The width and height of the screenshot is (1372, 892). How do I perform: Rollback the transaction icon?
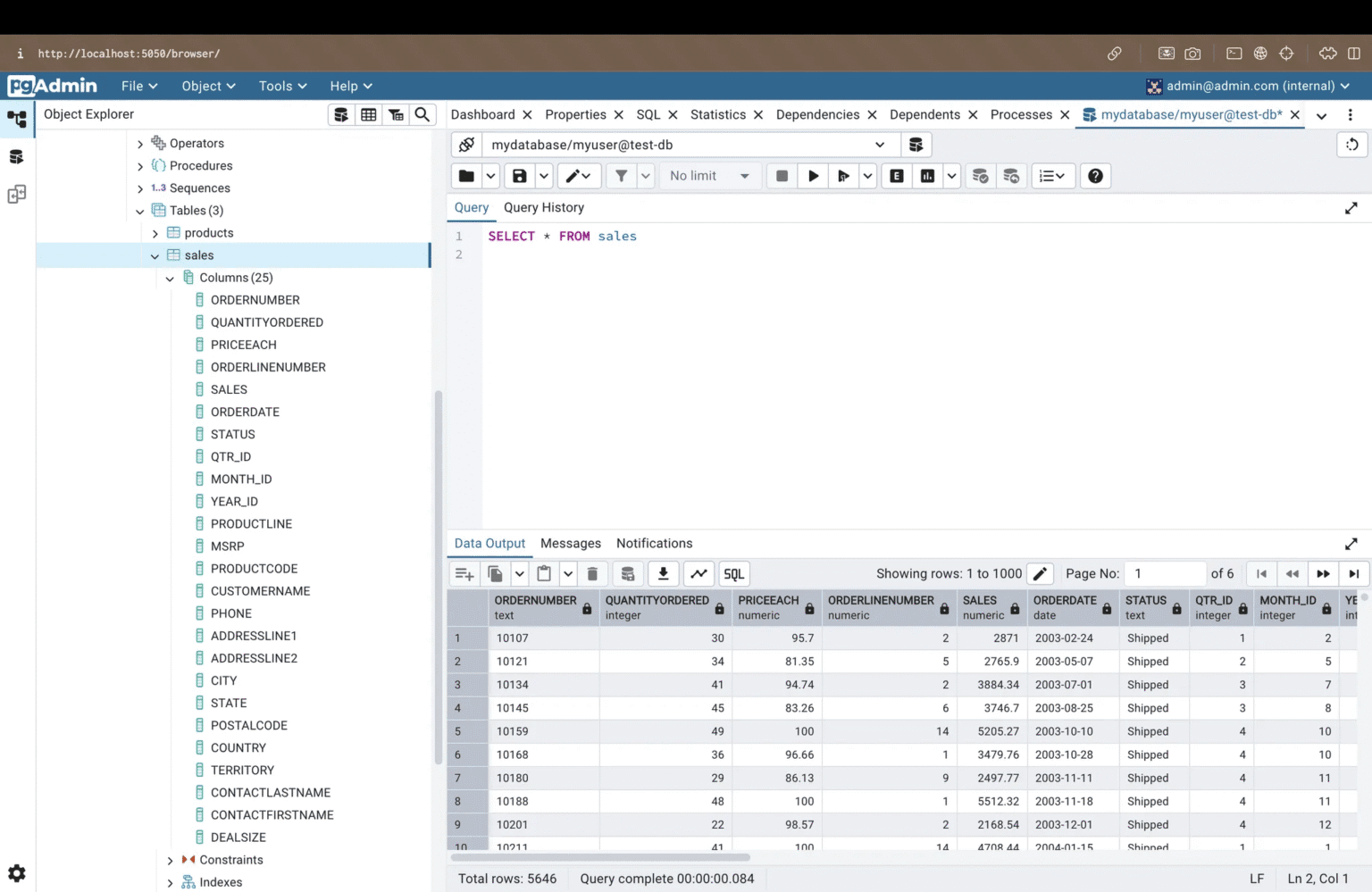coord(1011,175)
